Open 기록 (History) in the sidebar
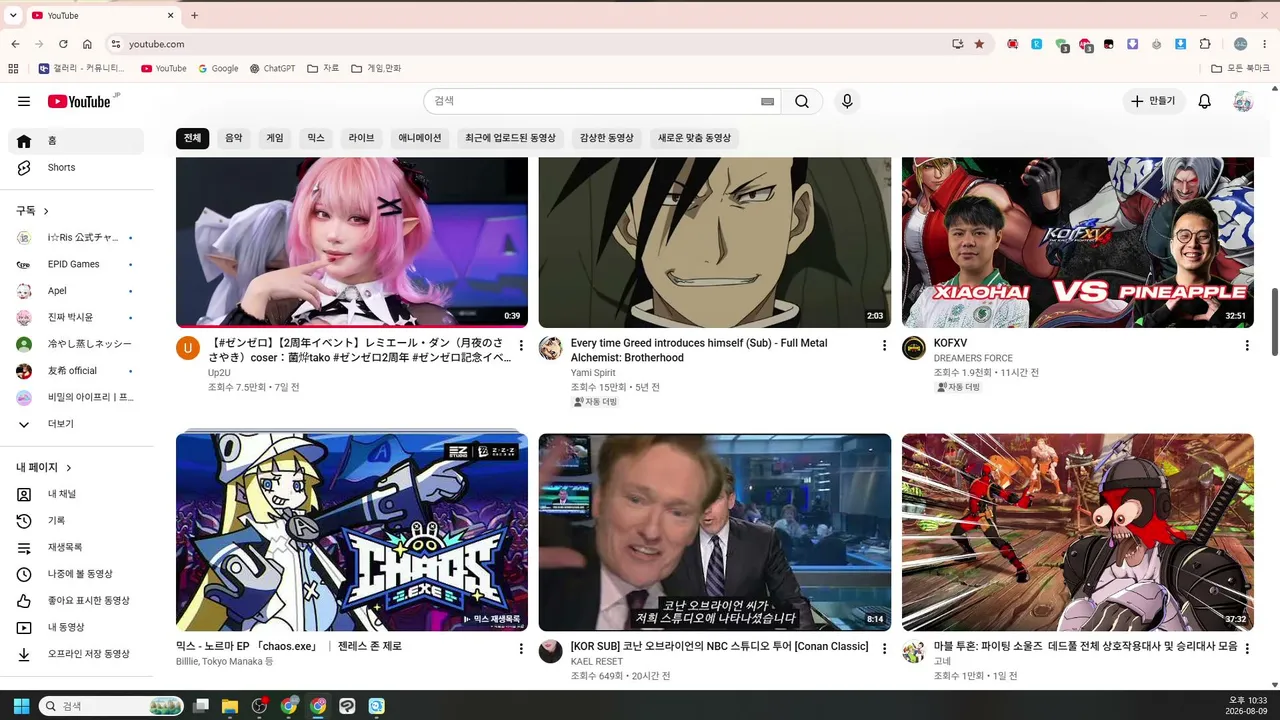This screenshot has width=1280, height=720. tap(76, 521)
